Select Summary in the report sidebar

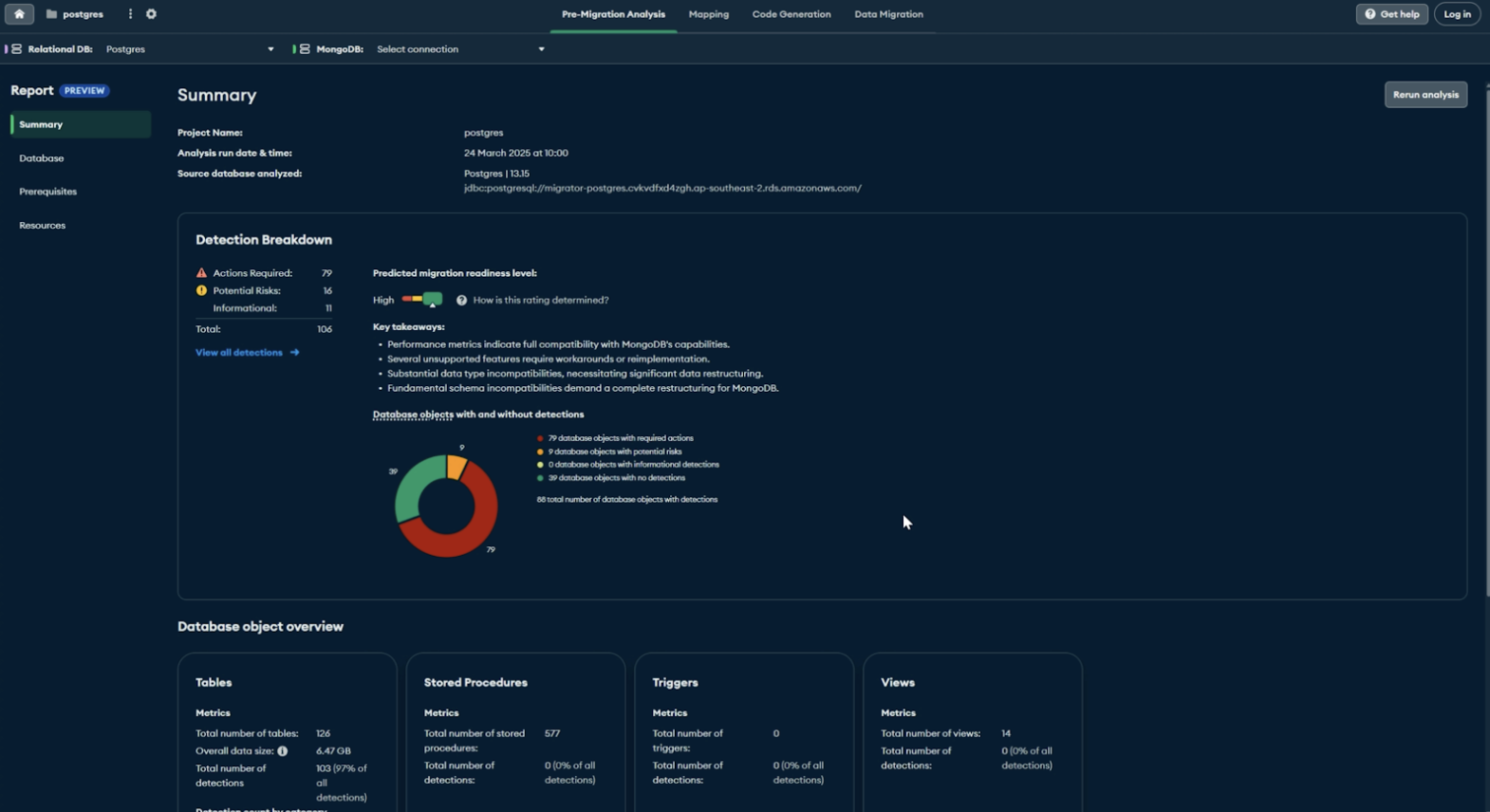coord(81,124)
